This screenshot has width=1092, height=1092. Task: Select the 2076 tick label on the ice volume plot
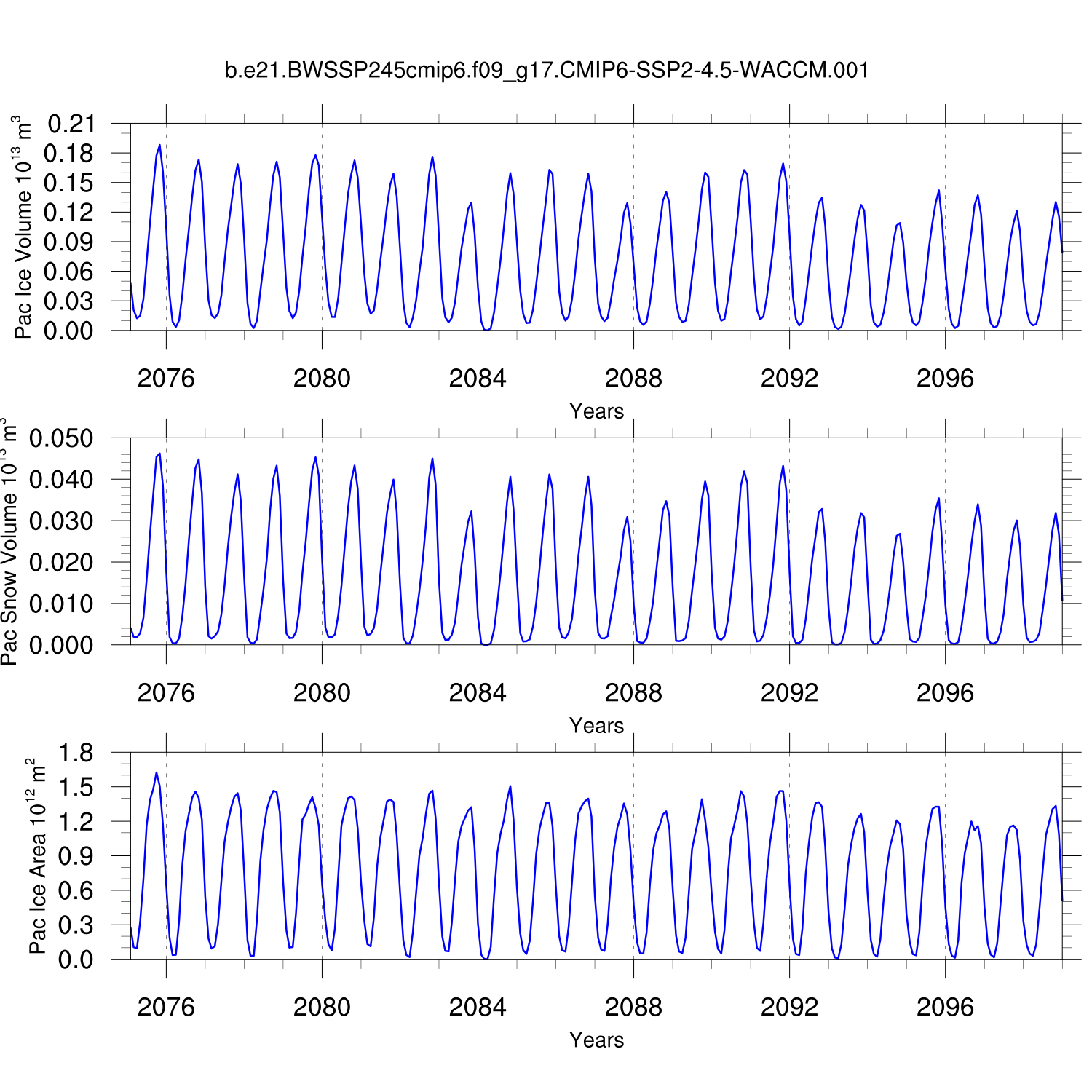pyautogui.click(x=166, y=379)
